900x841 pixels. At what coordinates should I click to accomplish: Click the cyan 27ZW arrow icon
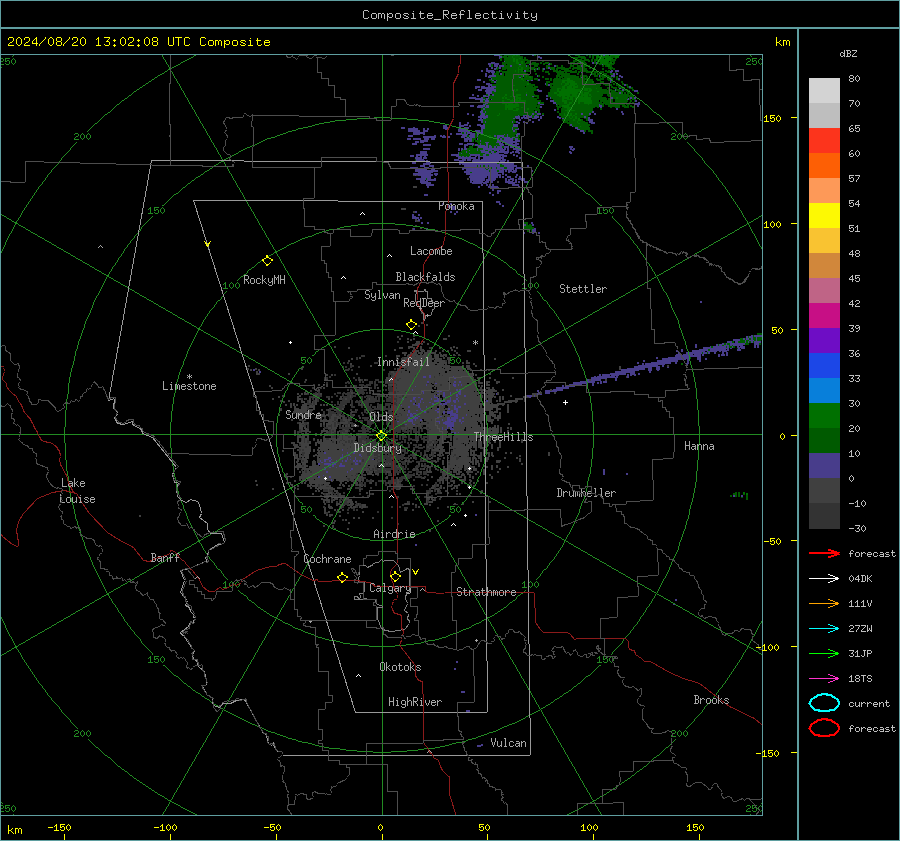(x=824, y=629)
